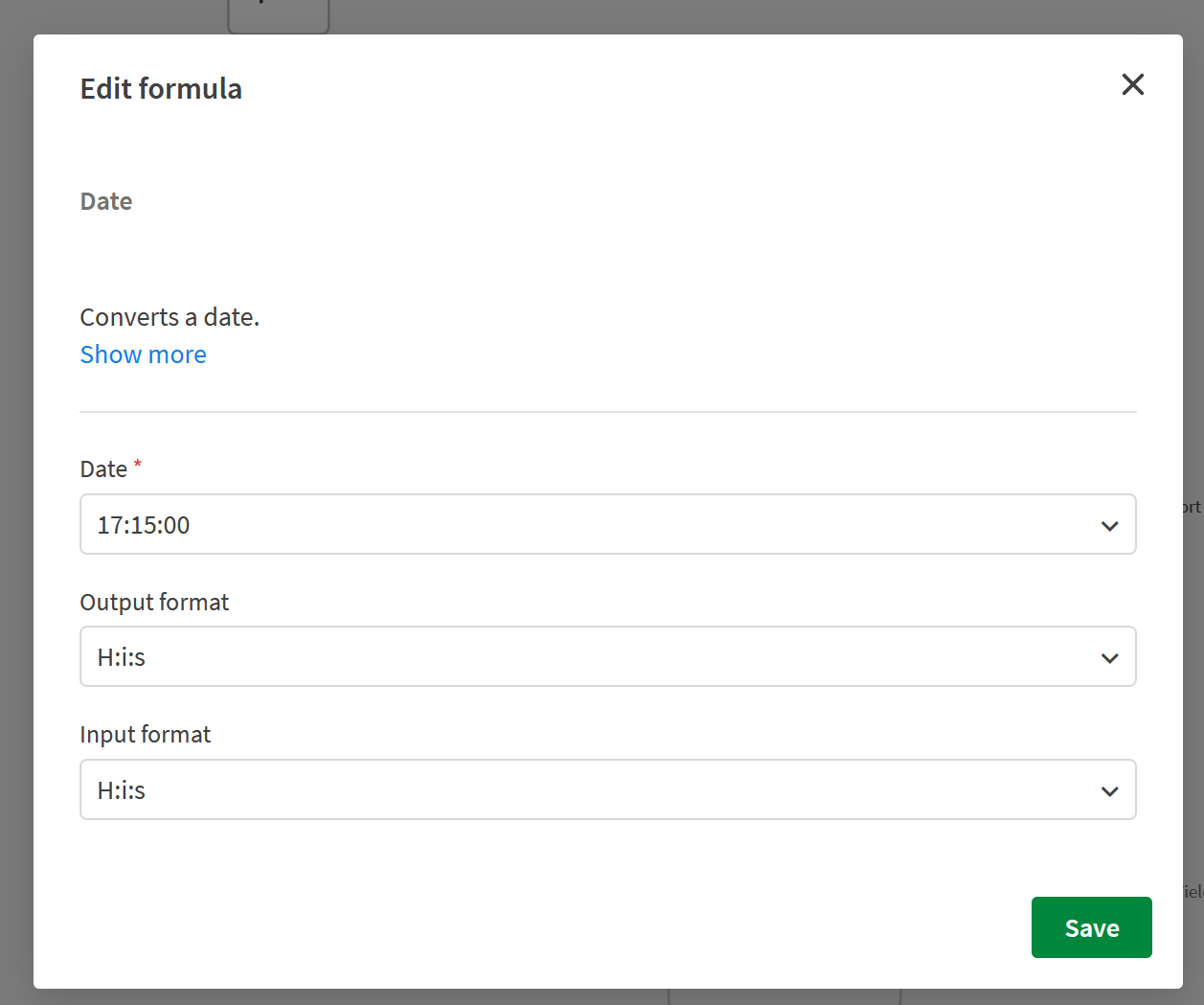The image size is (1204, 1005).
Task: Open the Date value dropdown showing 17:15:00
Action: point(608,524)
